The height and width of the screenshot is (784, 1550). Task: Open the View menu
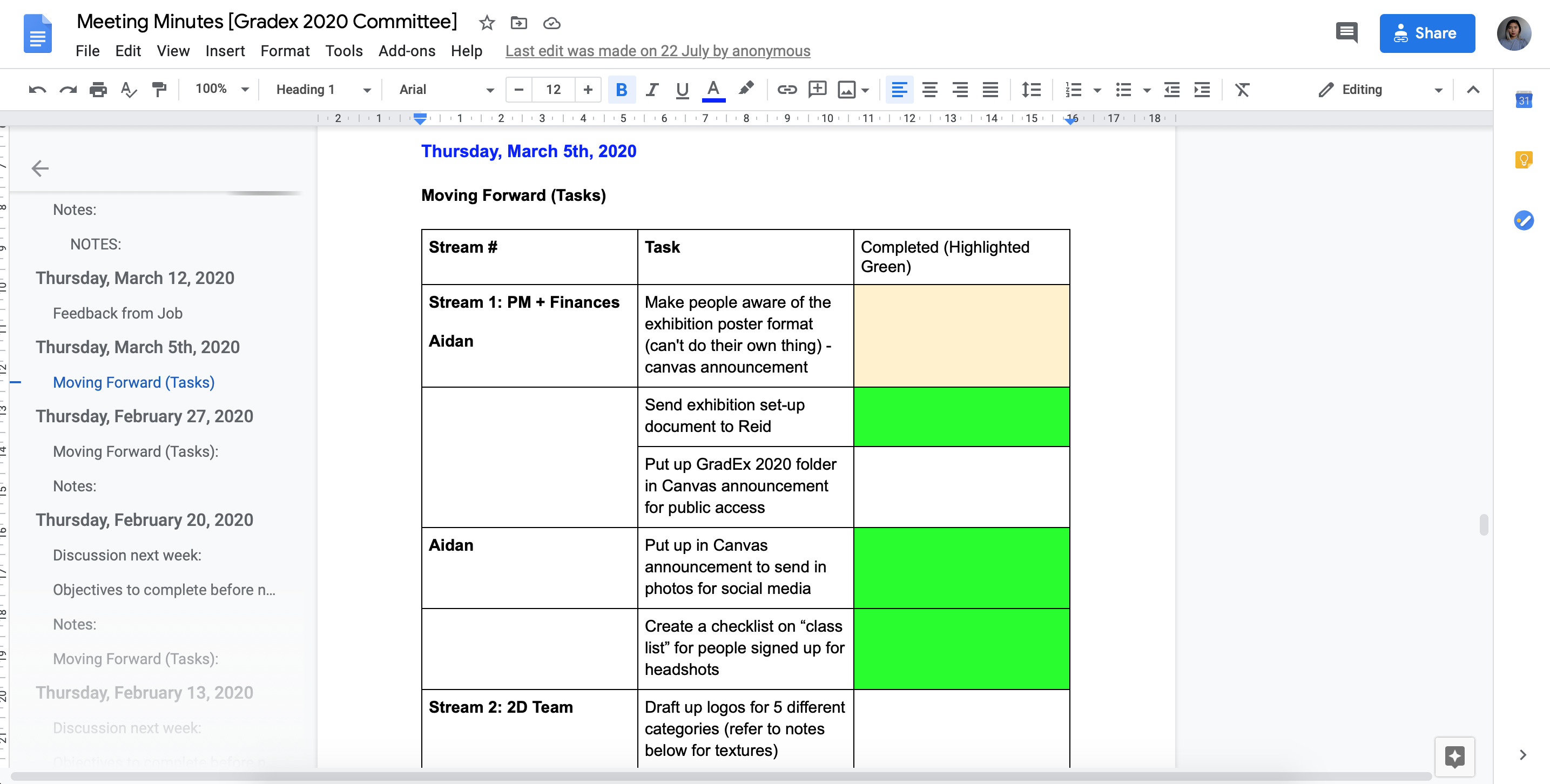[x=173, y=51]
